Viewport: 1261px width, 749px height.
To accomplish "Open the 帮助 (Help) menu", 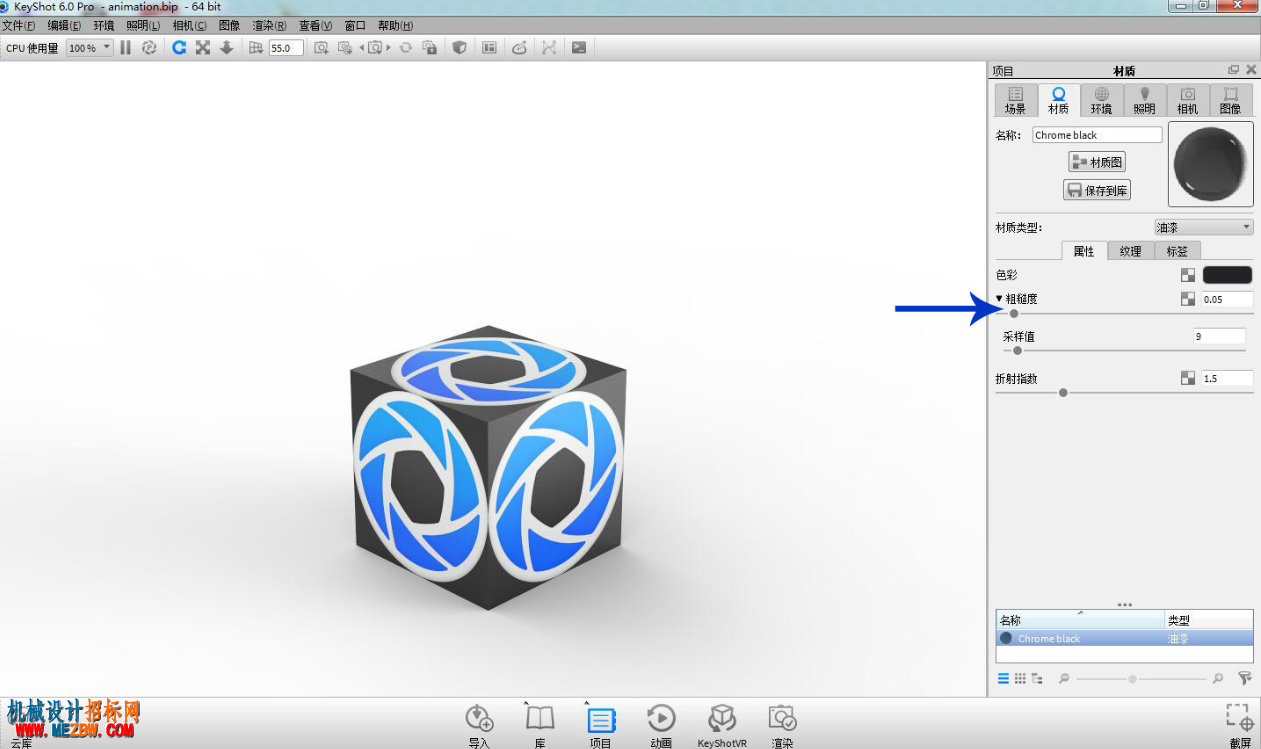I will tap(396, 25).
